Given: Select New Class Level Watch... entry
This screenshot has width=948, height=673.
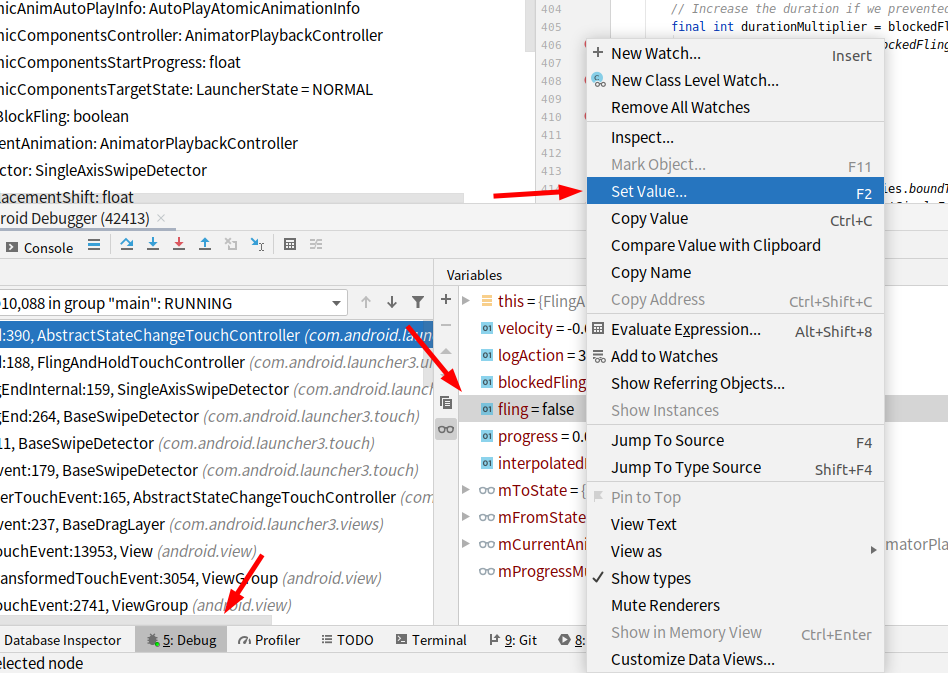Looking at the screenshot, I should (x=735, y=80).
